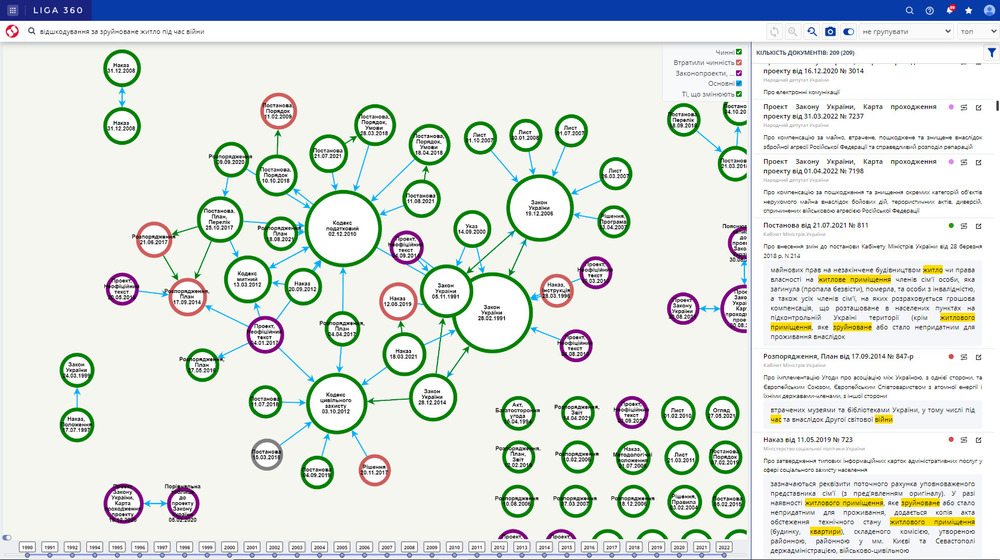The height and width of the screenshot is (560, 1000).
Task: Select the 'Закон України 19.12.2006' node
Action: 540,208
